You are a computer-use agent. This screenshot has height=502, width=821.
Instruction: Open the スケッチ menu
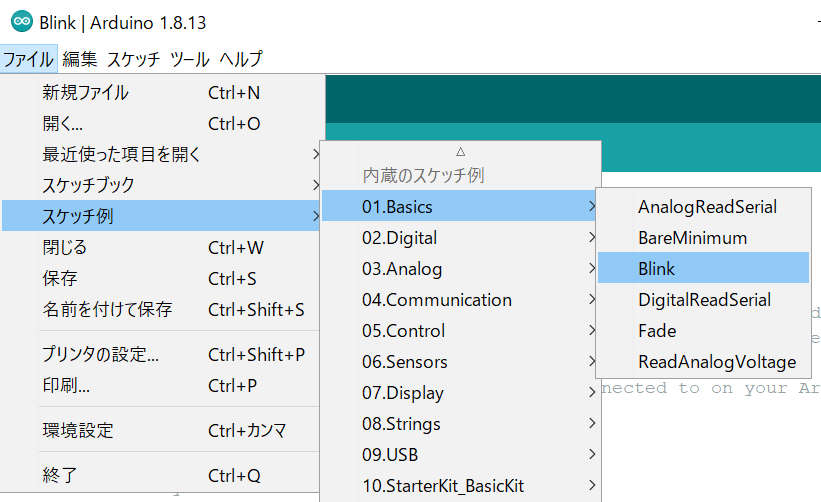(134, 59)
